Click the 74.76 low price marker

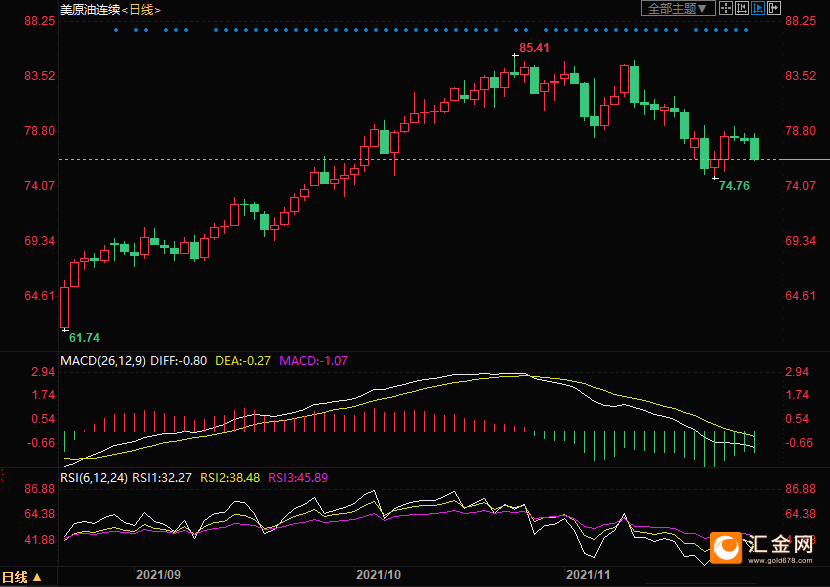click(734, 186)
